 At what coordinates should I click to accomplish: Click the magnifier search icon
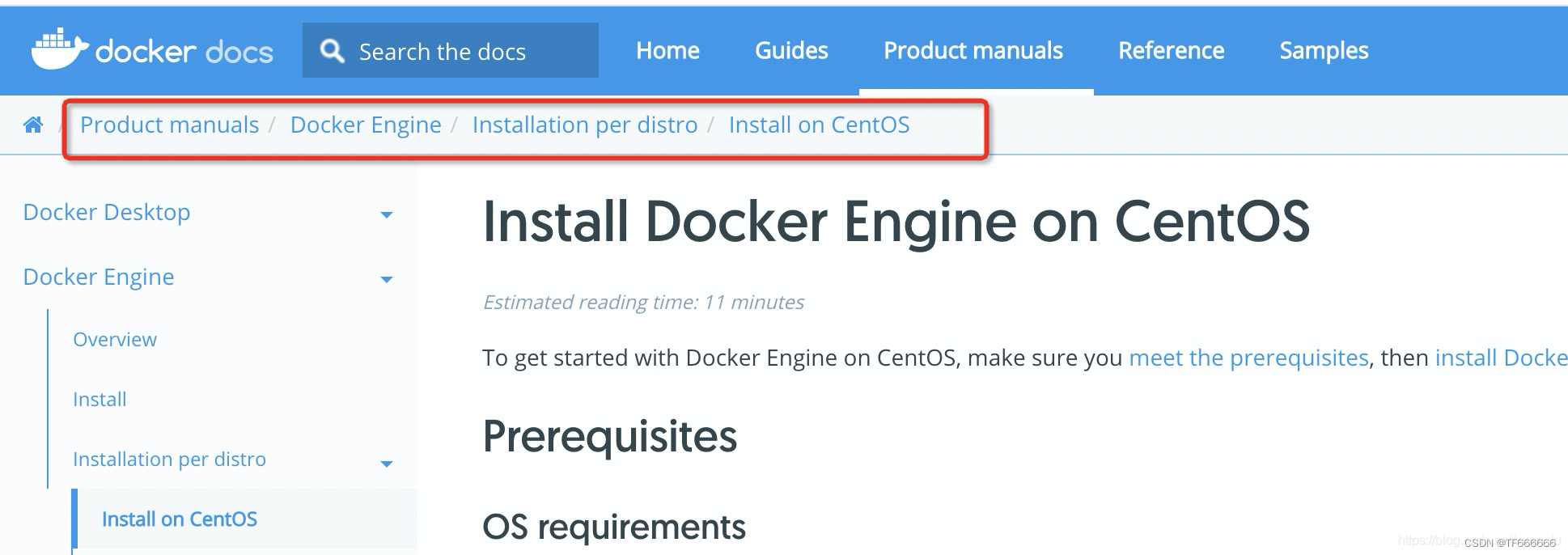[332, 51]
